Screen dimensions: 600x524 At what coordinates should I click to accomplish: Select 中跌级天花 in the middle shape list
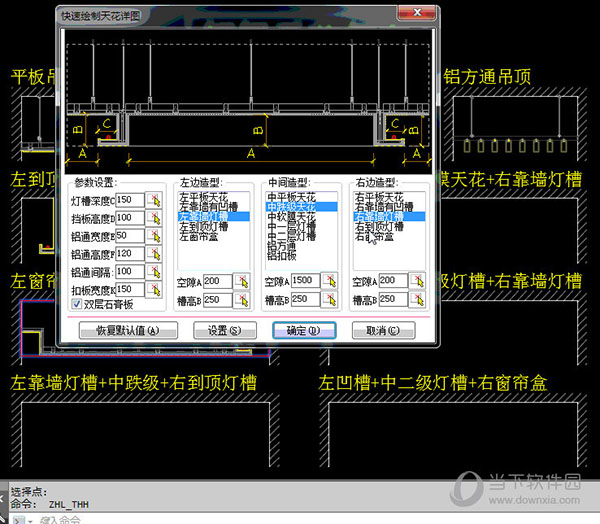pos(302,207)
